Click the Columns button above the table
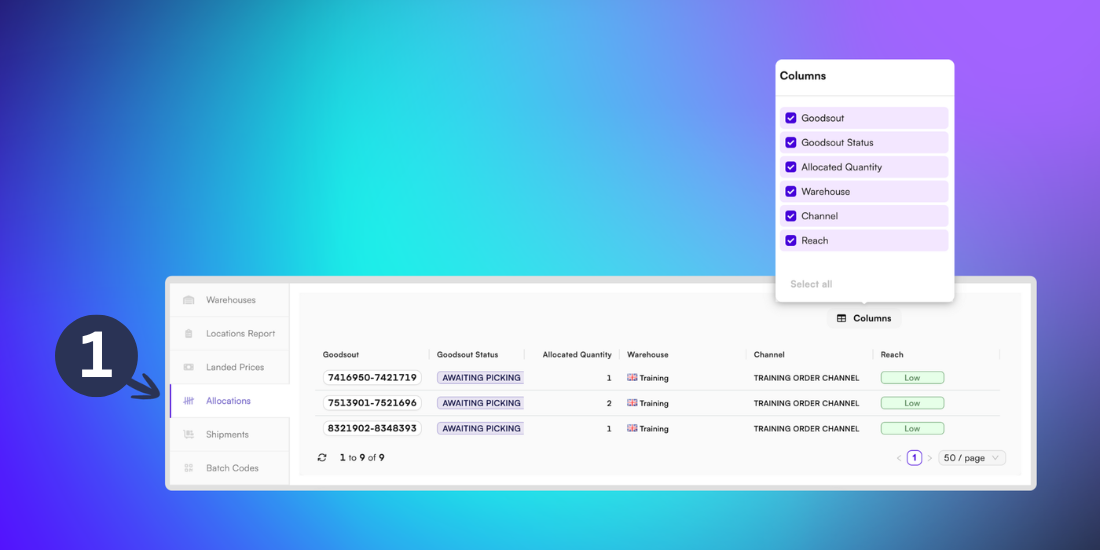 pyautogui.click(x=864, y=318)
